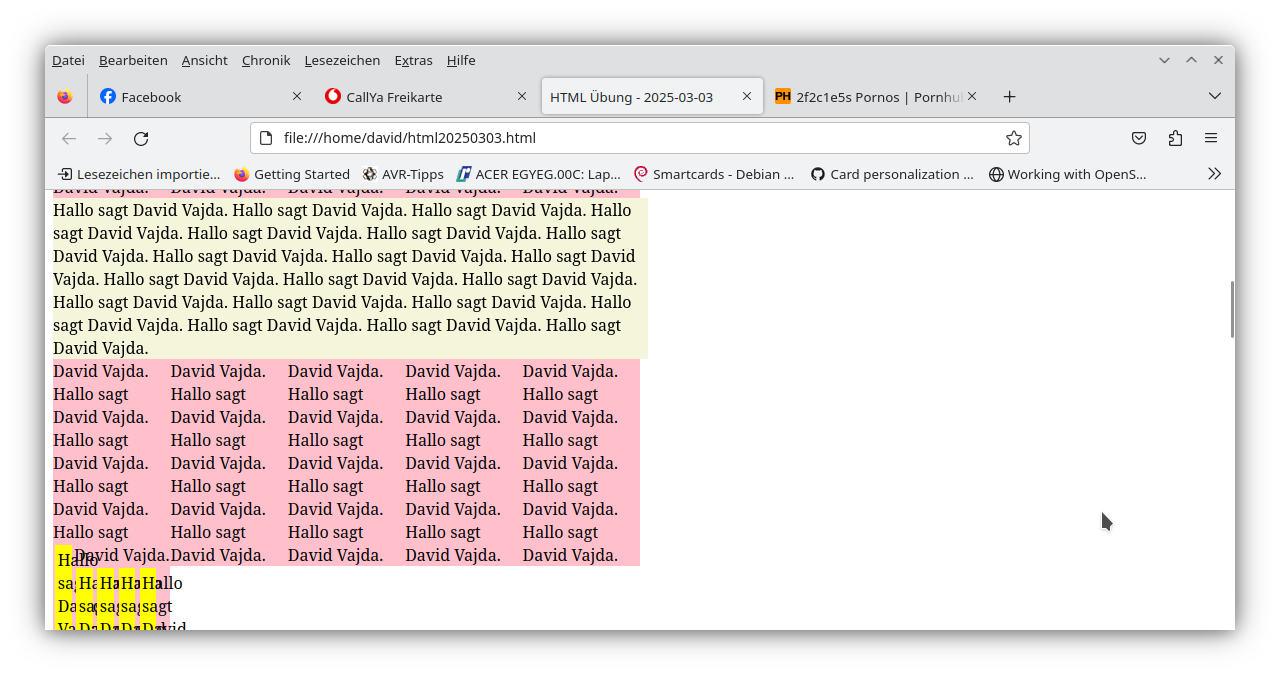Bookmark this page with star icon
The image size is (1280, 675).
[x=1013, y=138]
